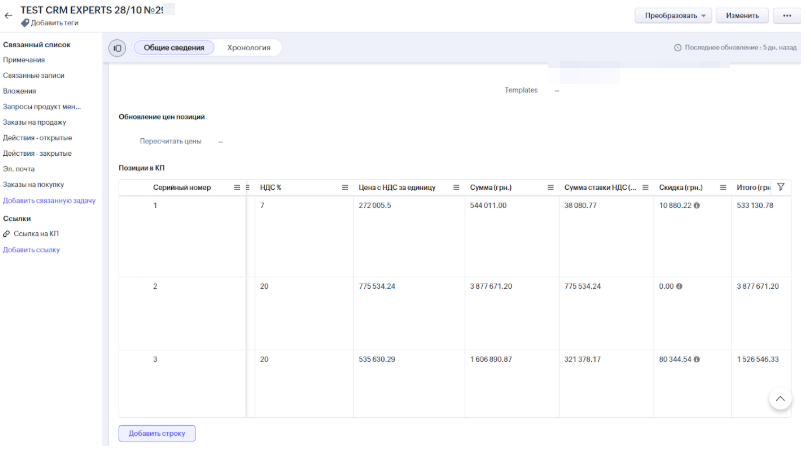The image size is (806, 468).
Task: Switch to the Общие сведения tab
Action: (x=174, y=48)
